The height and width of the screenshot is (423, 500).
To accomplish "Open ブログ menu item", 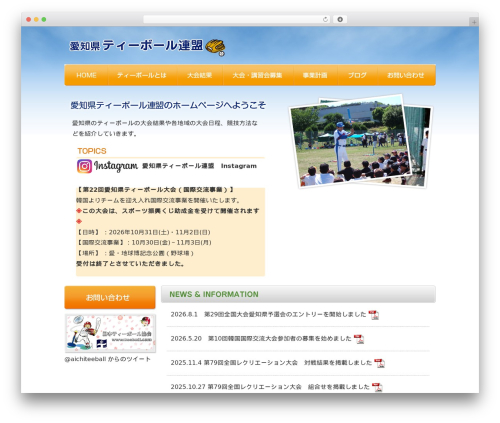I will point(357,75).
